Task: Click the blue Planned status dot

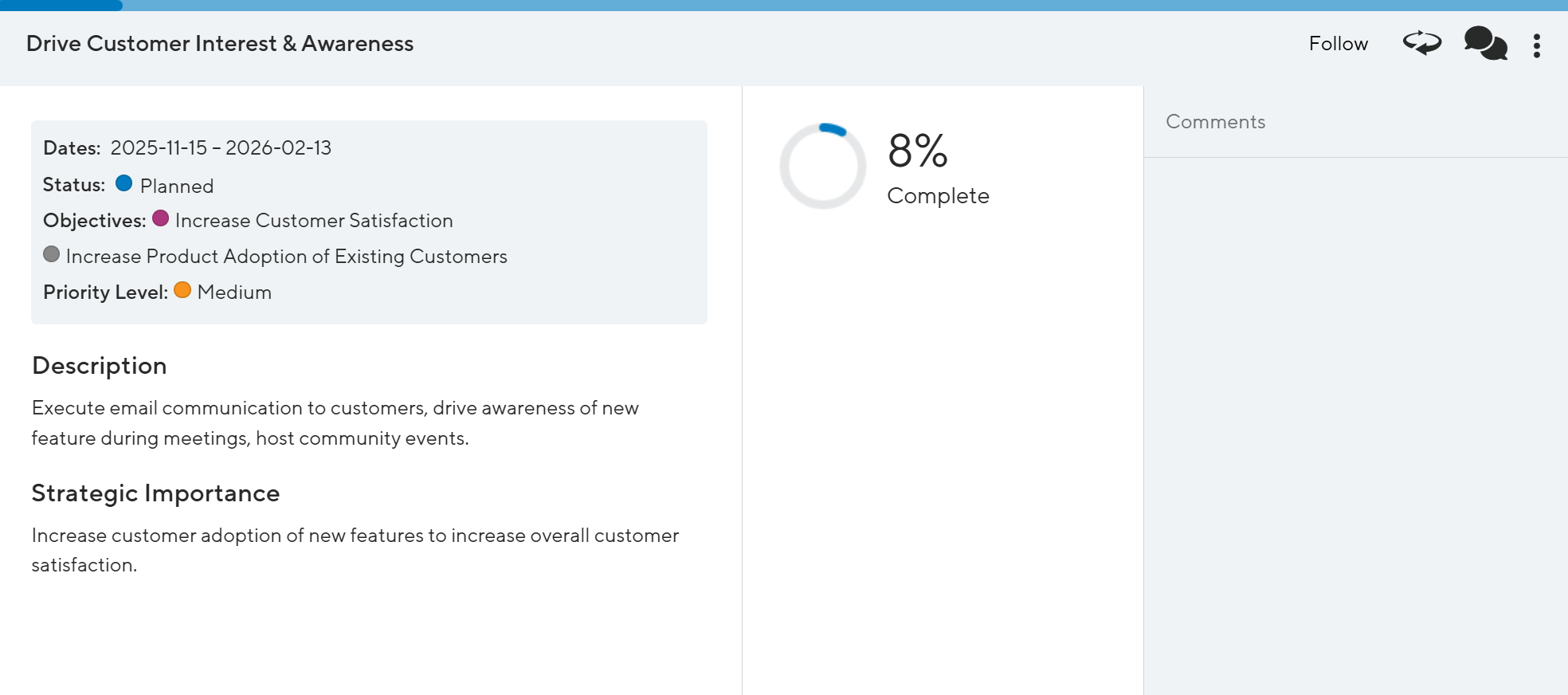Action: [x=123, y=183]
